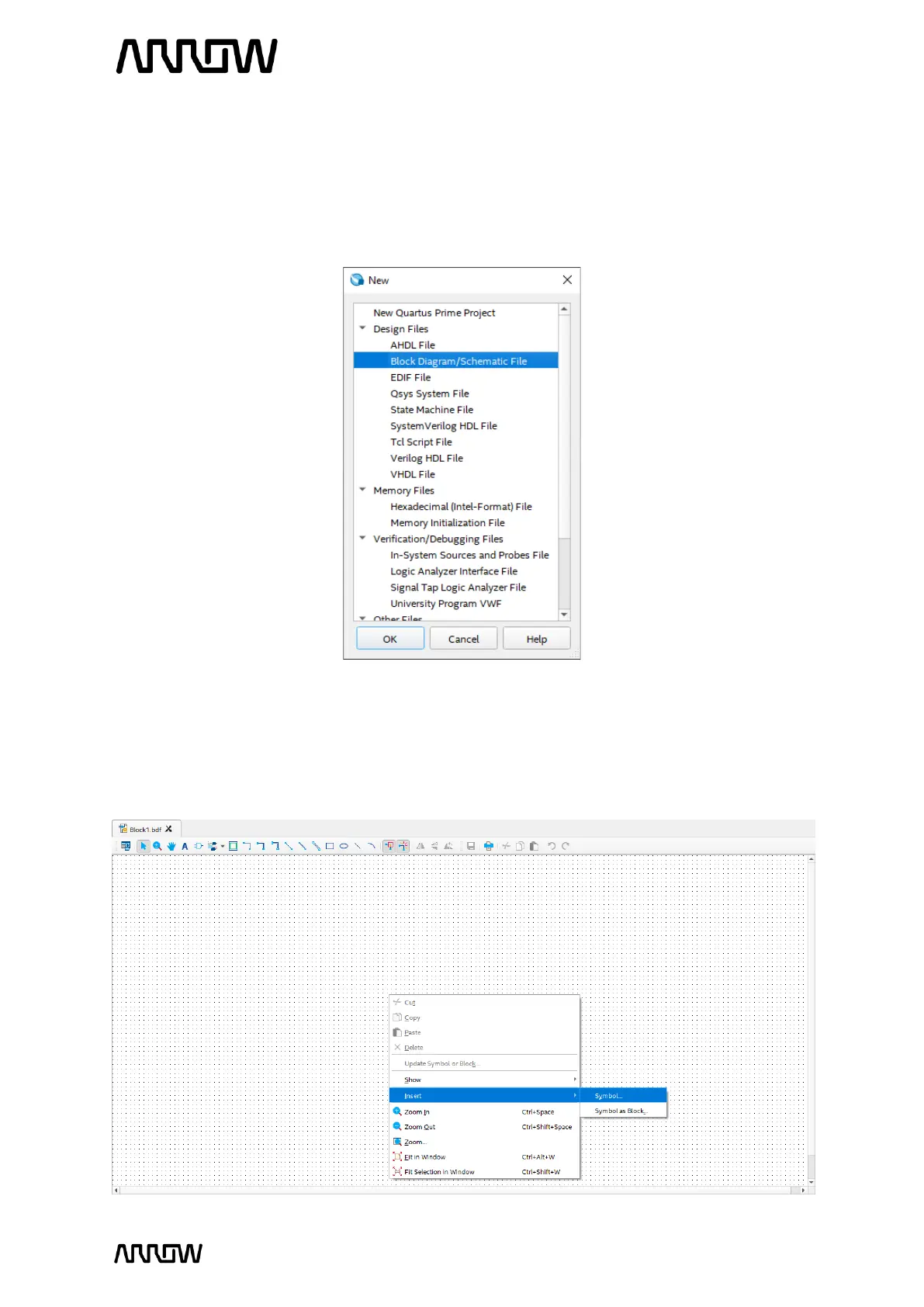Click the Detach Window toolbar icon
This screenshot has height=1307, width=924.
(126, 846)
